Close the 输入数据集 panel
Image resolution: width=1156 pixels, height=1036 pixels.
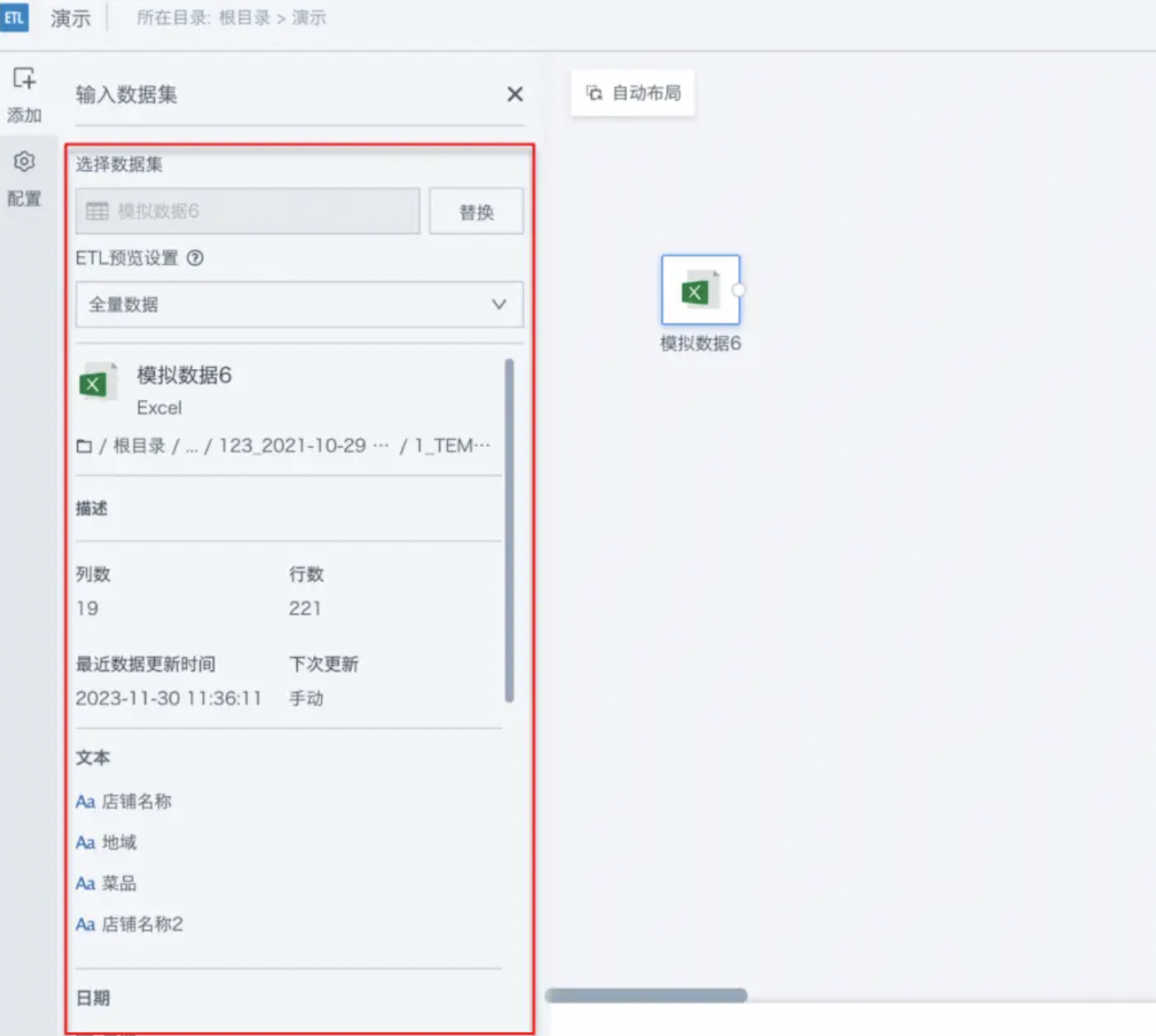515,95
